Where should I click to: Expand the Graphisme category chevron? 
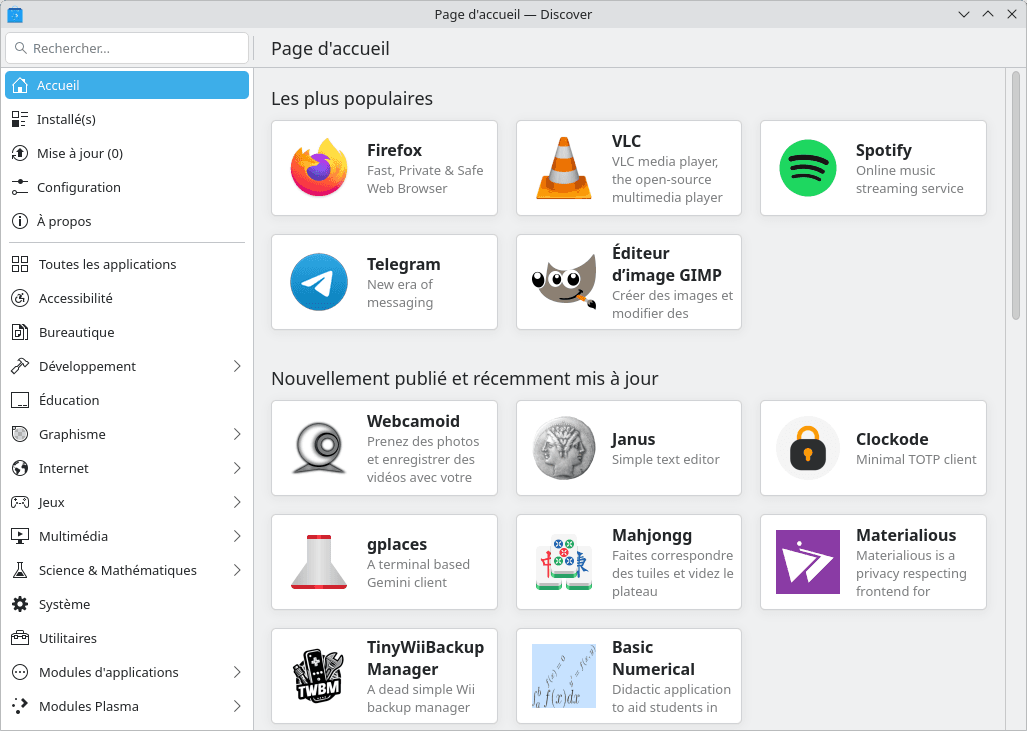[x=237, y=434]
